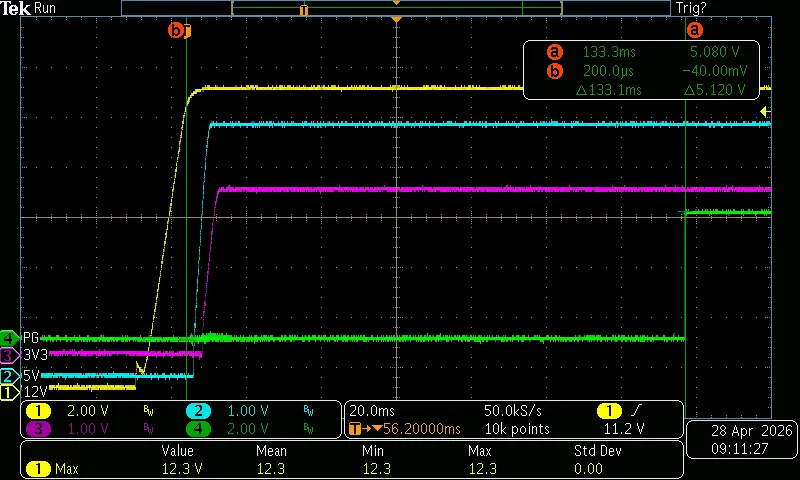
Task: Click the 56.20000ms trigger delay value
Action: click(x=421, y=429)
